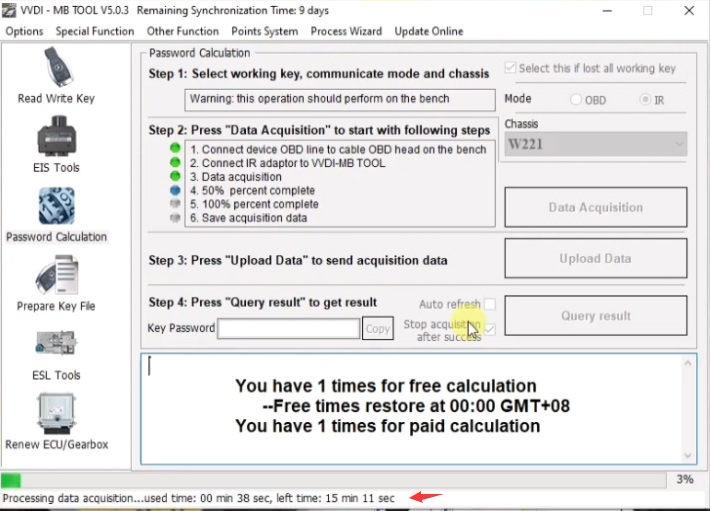Open the Special Function menu
This screenshot has width=710, height=511.
95,31
